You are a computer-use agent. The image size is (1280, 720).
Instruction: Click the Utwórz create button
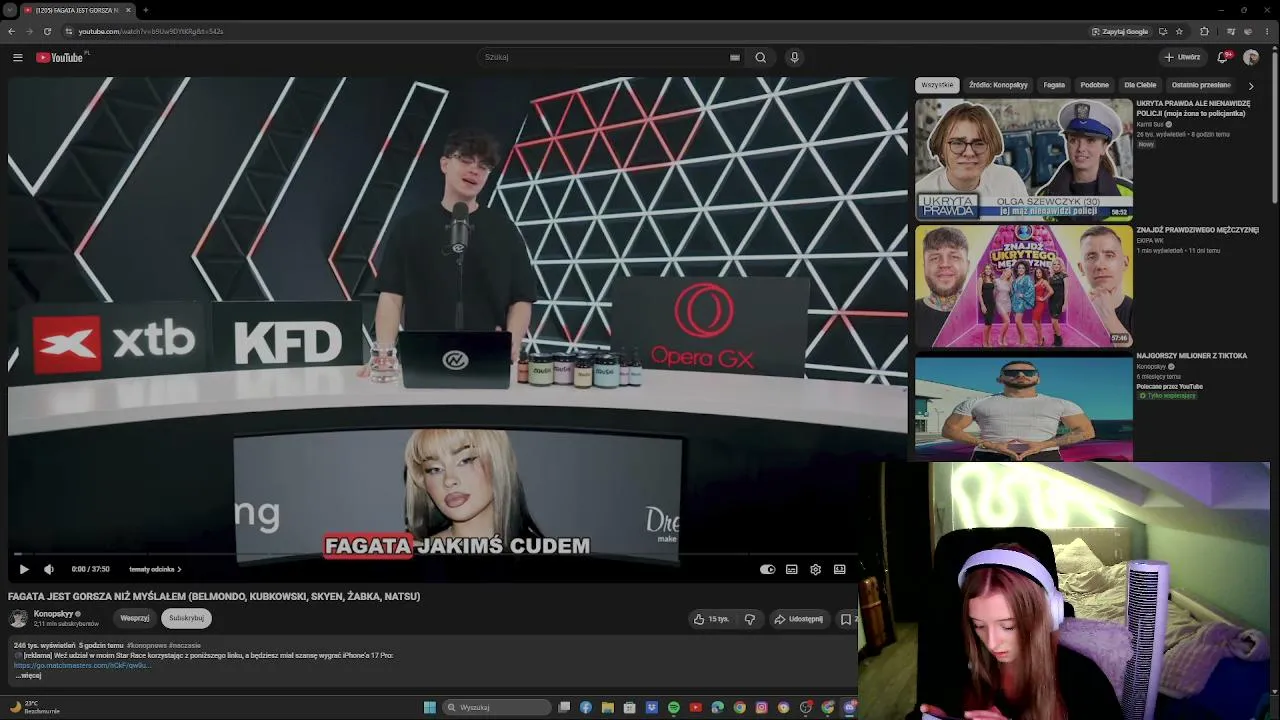[1182, 57]
